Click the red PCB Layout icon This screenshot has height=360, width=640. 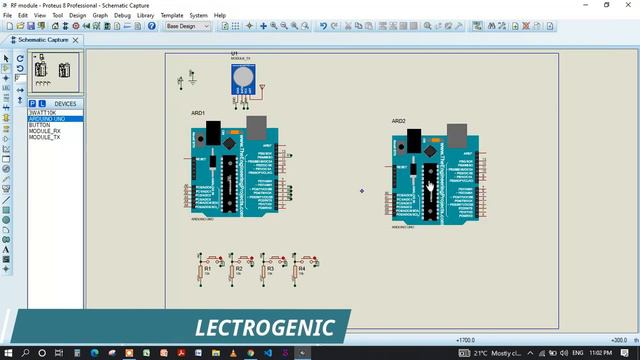click(x=76, y=26)
